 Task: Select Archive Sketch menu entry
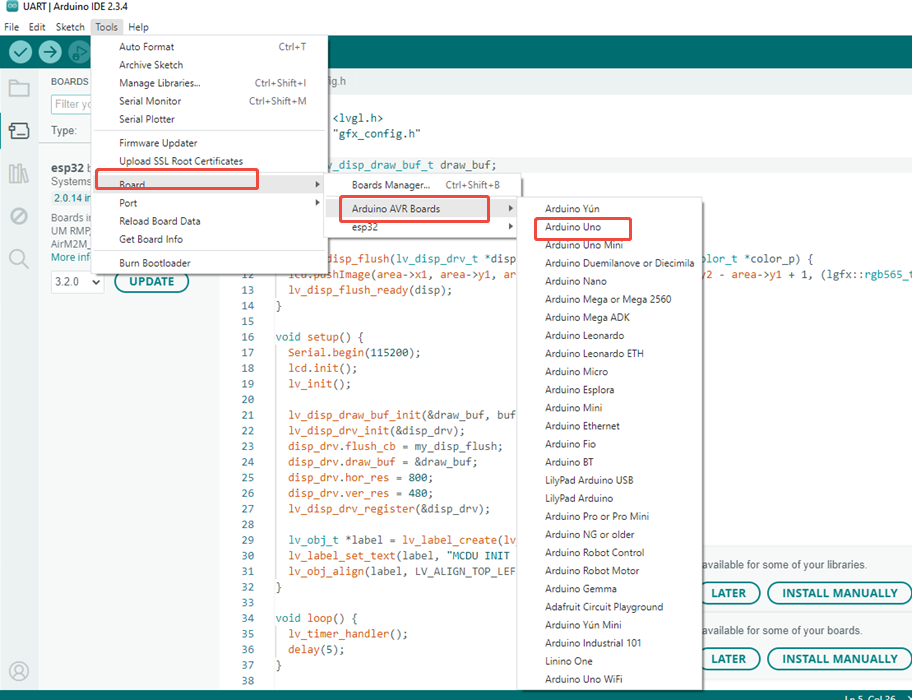click(x=209, y=65)
